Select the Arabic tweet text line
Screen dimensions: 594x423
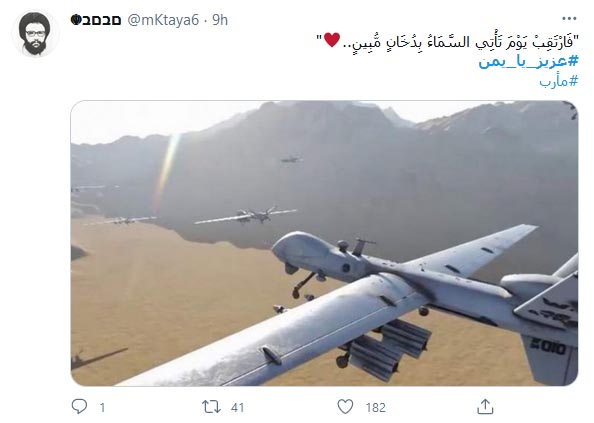(447, 41)
